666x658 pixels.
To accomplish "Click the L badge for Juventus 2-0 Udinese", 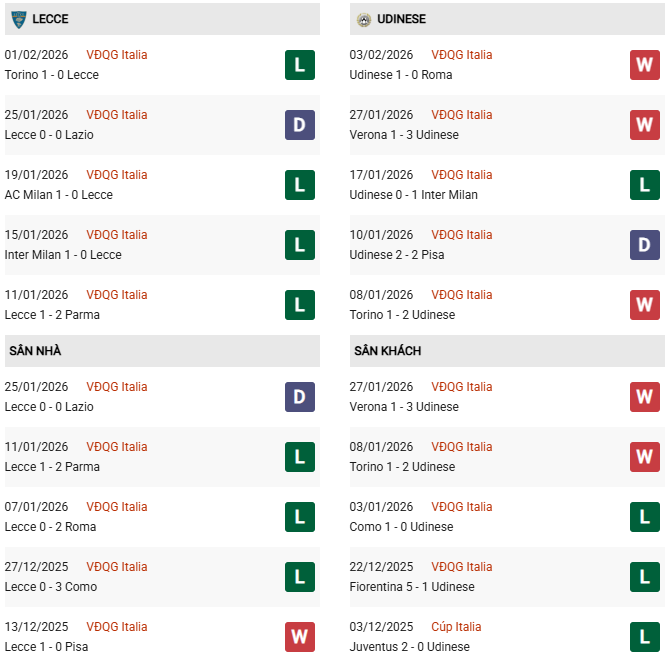I will pyautogui.click(x=644, y=637).
